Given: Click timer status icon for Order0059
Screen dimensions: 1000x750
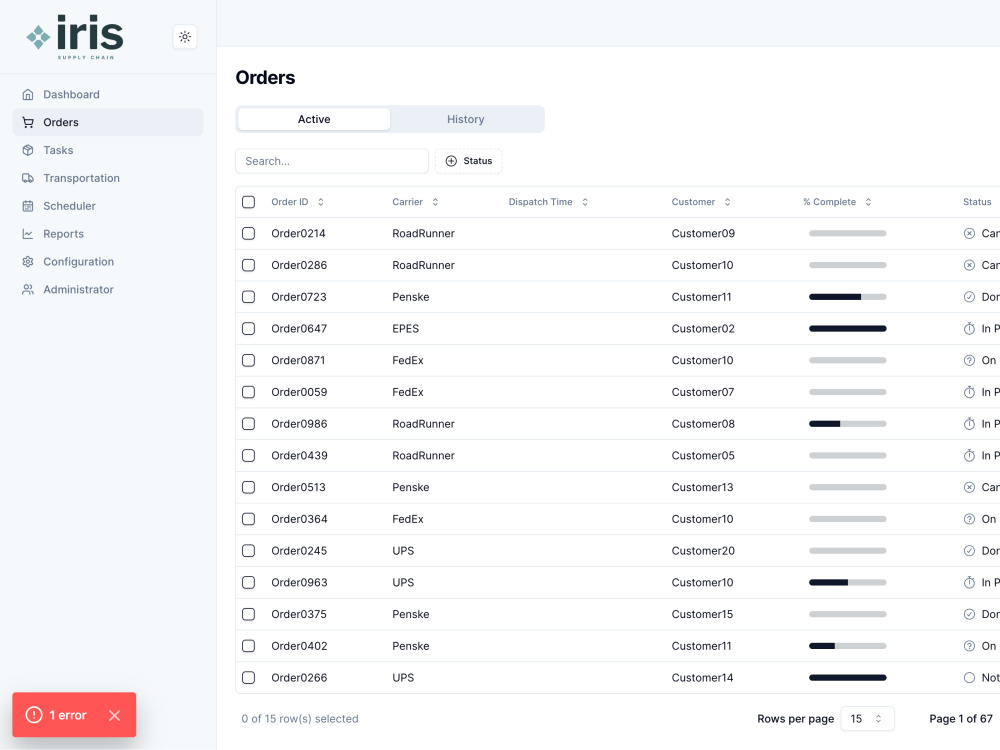Looking at the screenshot, I should (969, 392).
